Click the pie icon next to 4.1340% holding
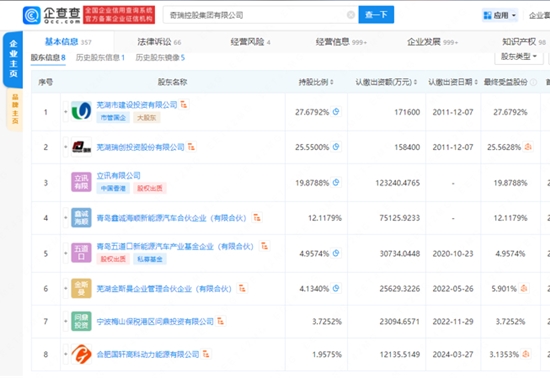Viewport: 550px width, 378px height. (336, 288)
